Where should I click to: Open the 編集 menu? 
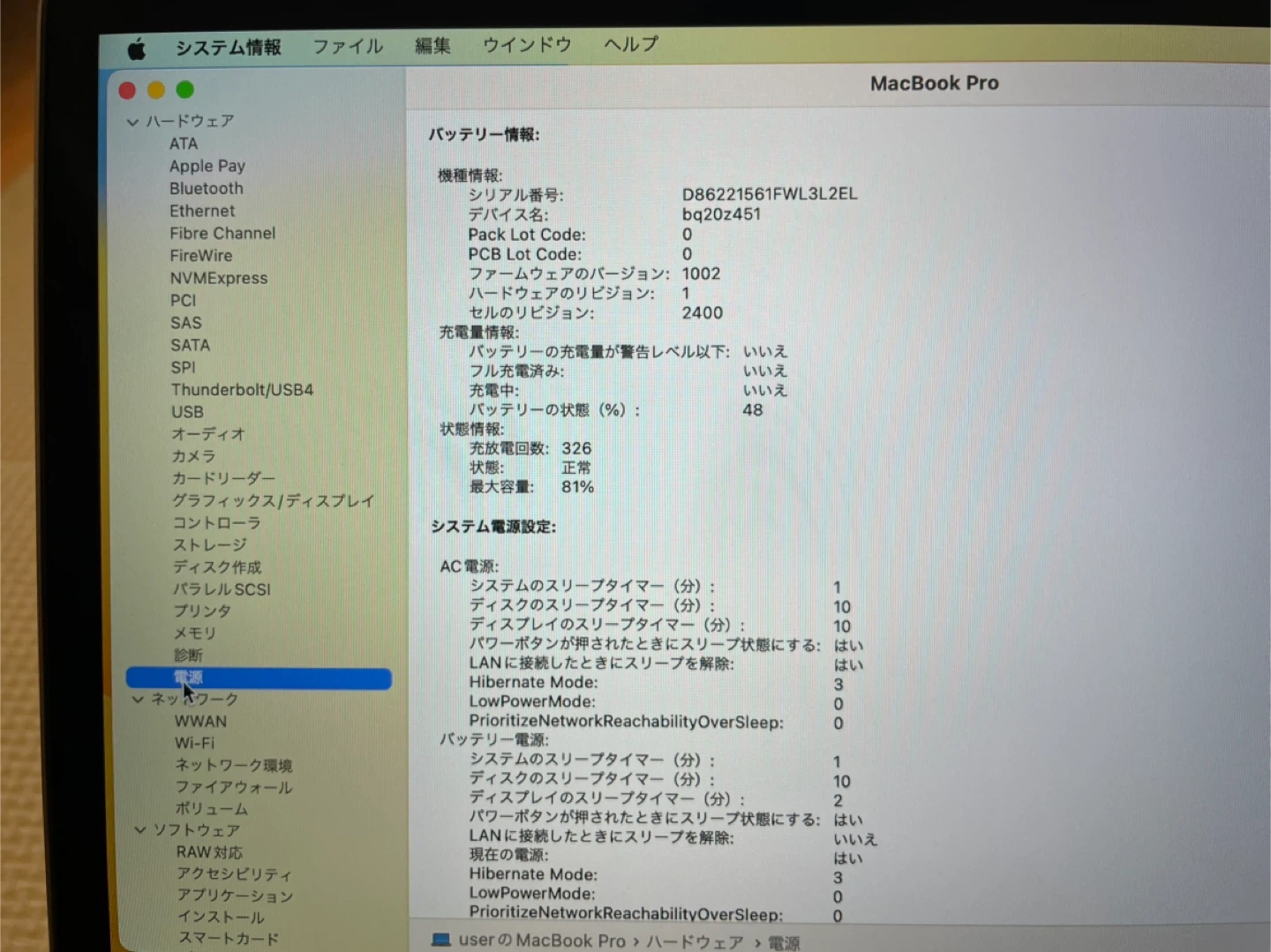pyautogui.click(x=432, y=46)
